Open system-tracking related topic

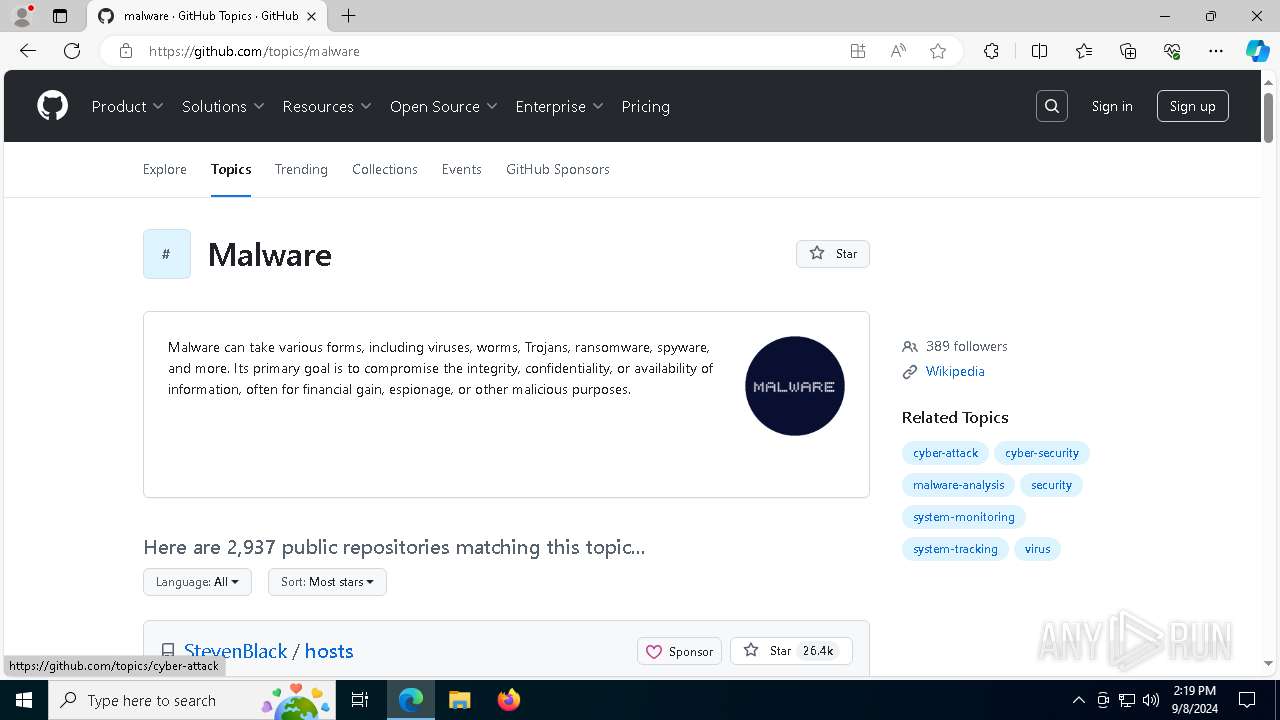pos(955,549)
